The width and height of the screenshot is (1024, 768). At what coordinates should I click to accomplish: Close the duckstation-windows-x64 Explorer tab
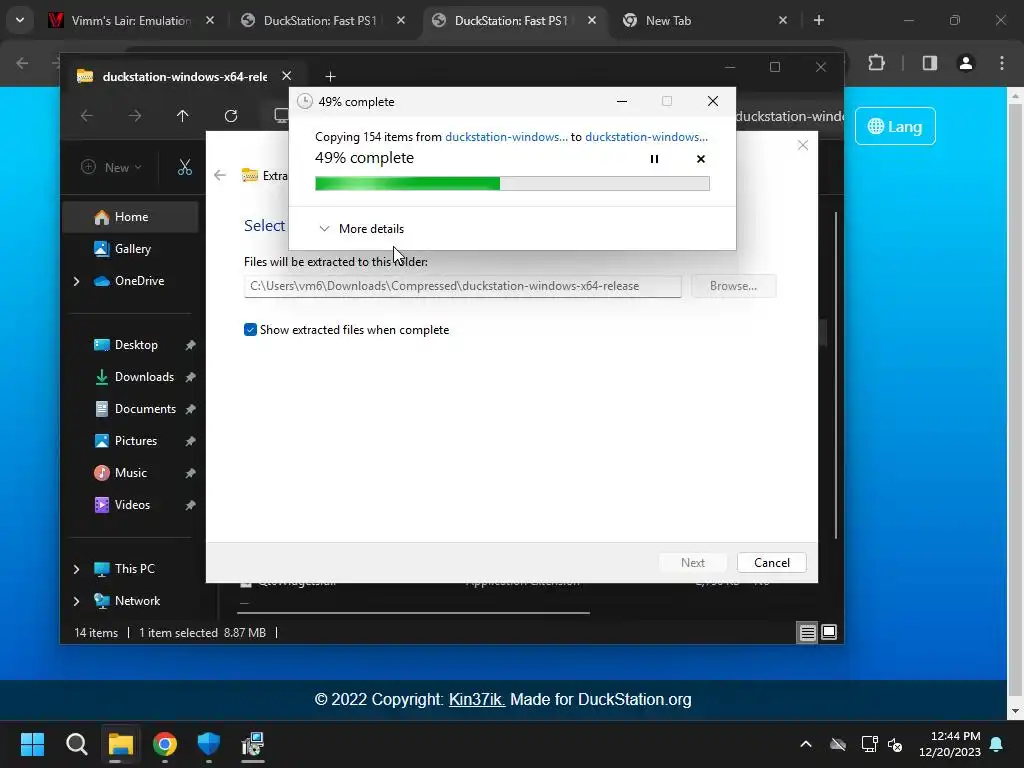tap(286, 76)
